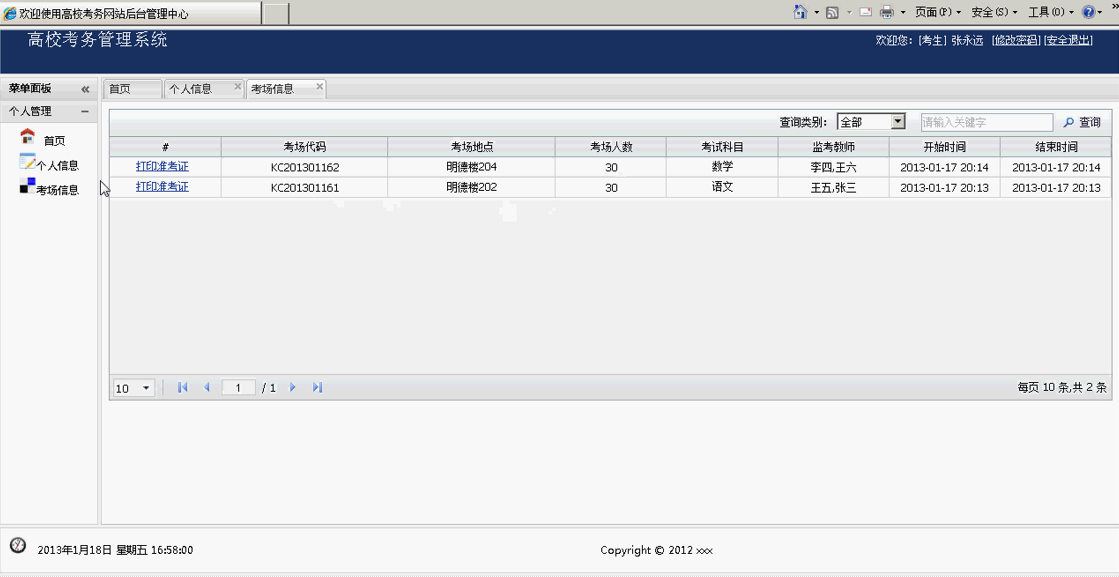
Task: Expand the home icon dropdown arrow
Action: pos(816,13)
